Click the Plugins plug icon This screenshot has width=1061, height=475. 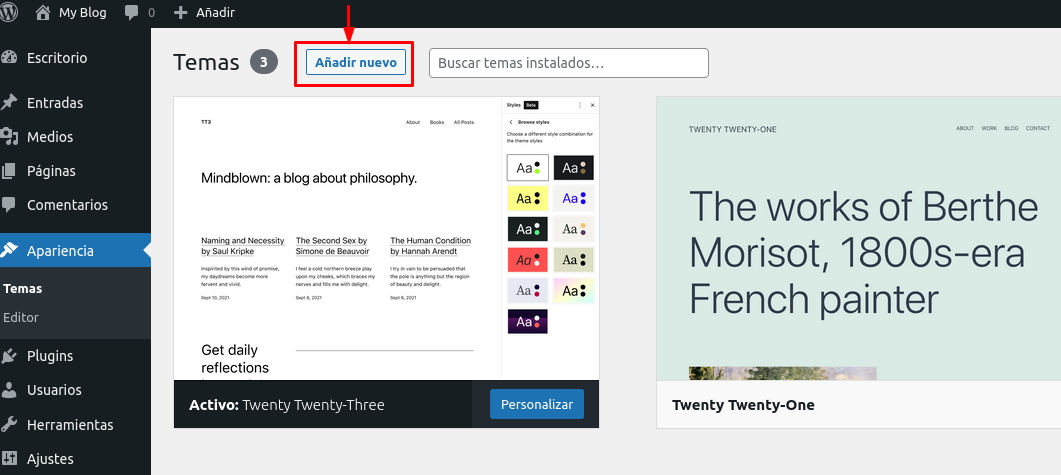[x=9, y=356]
